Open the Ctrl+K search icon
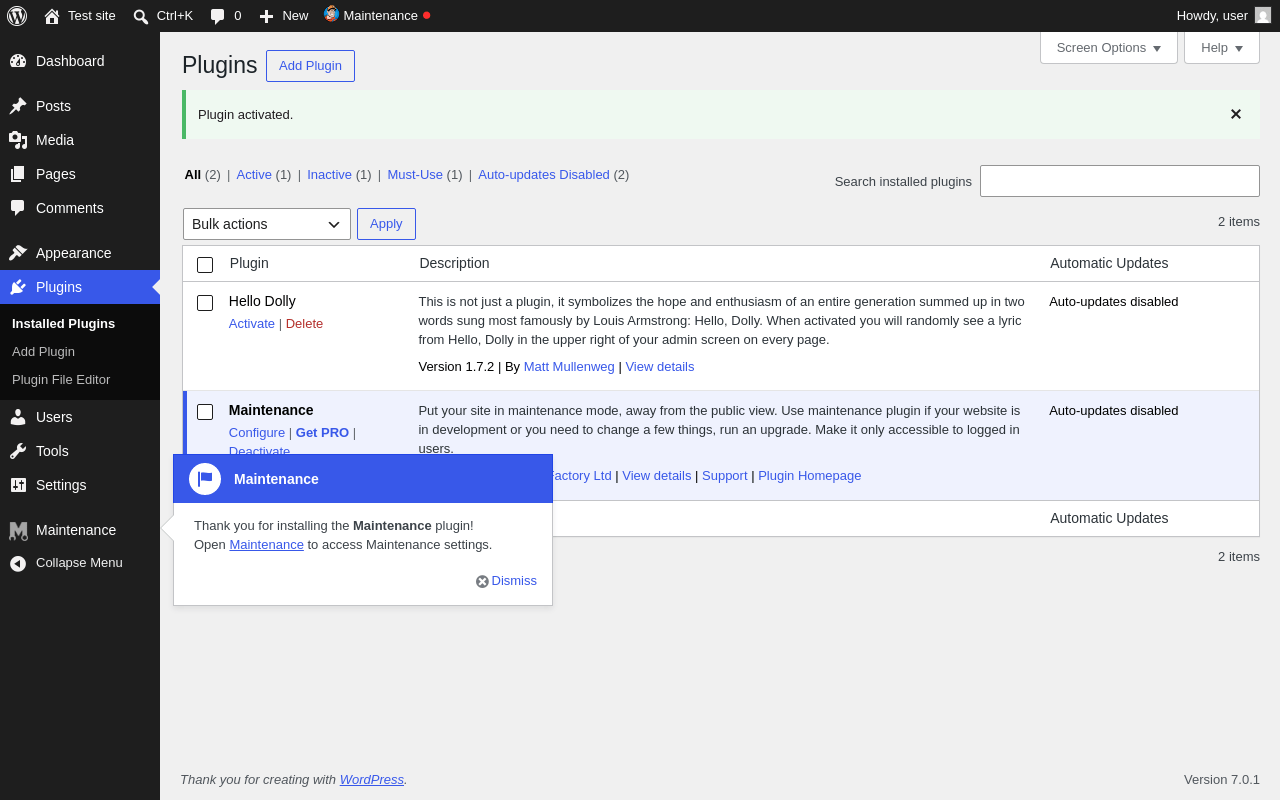This screenshot has height=800, width=1280. 141,16
